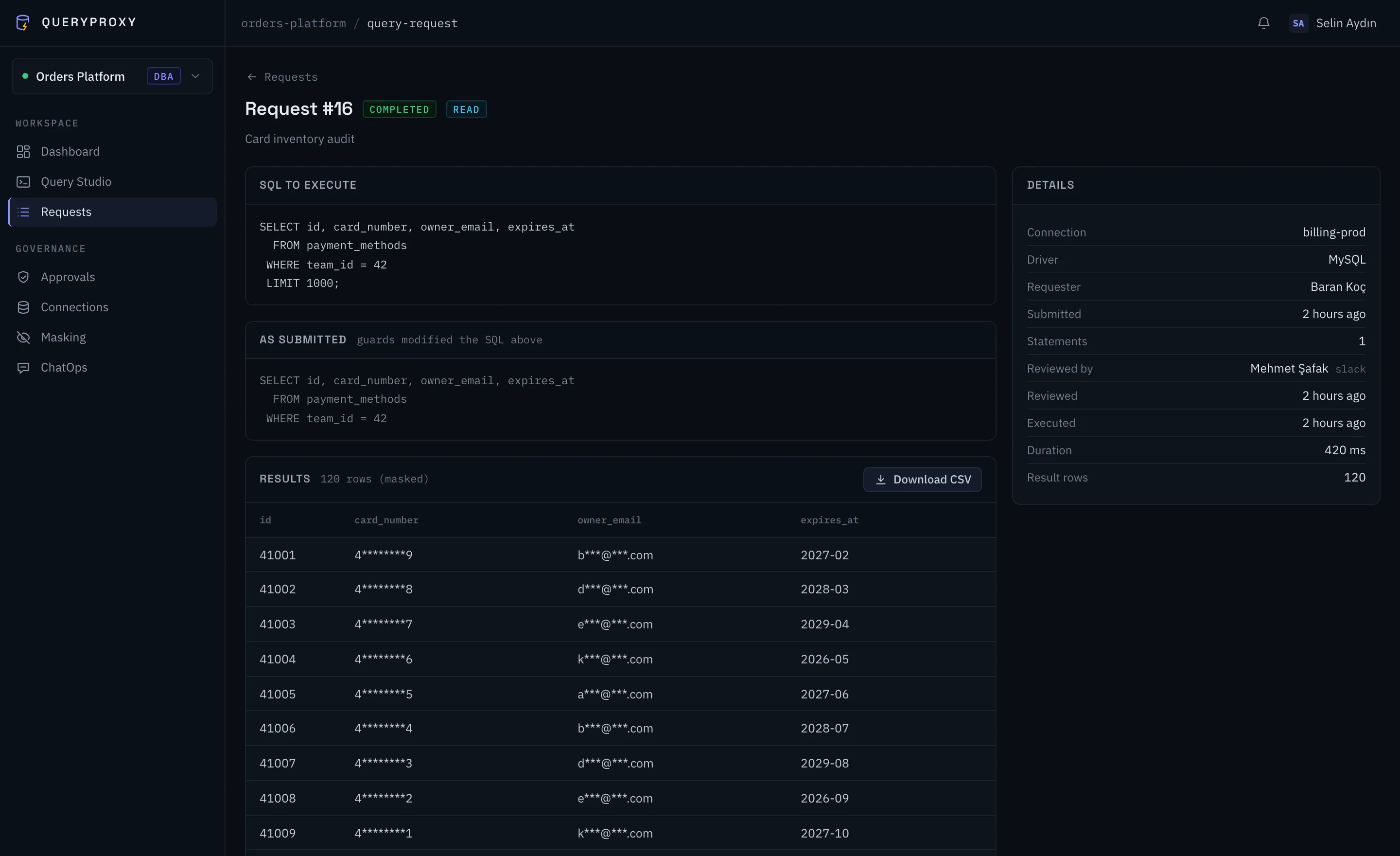Click the QueryProxy logo icon
The height and width of the screenshot is (856, 1400).
tap(23, 23)
